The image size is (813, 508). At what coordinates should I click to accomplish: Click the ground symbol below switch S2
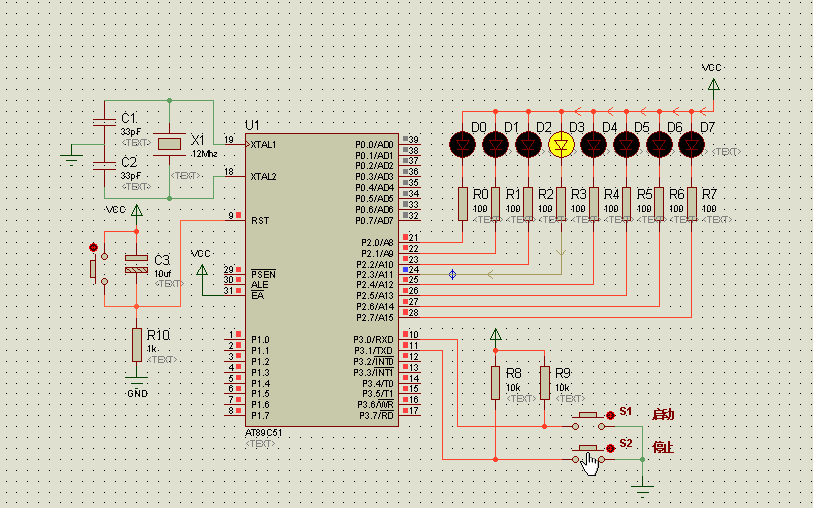[642, 490]
